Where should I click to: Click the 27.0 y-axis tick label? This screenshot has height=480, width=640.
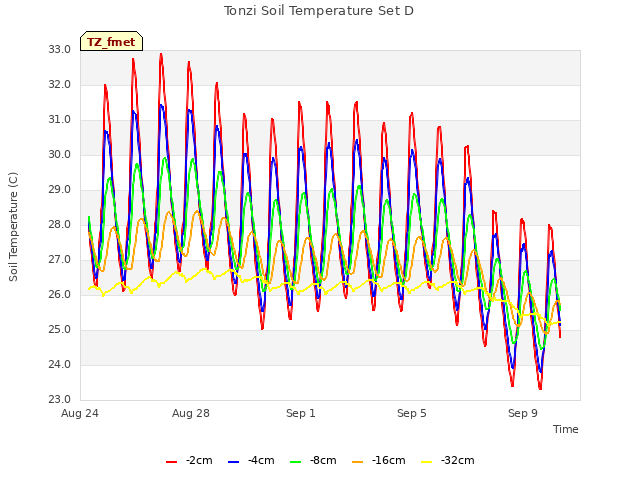pos(59,260)
